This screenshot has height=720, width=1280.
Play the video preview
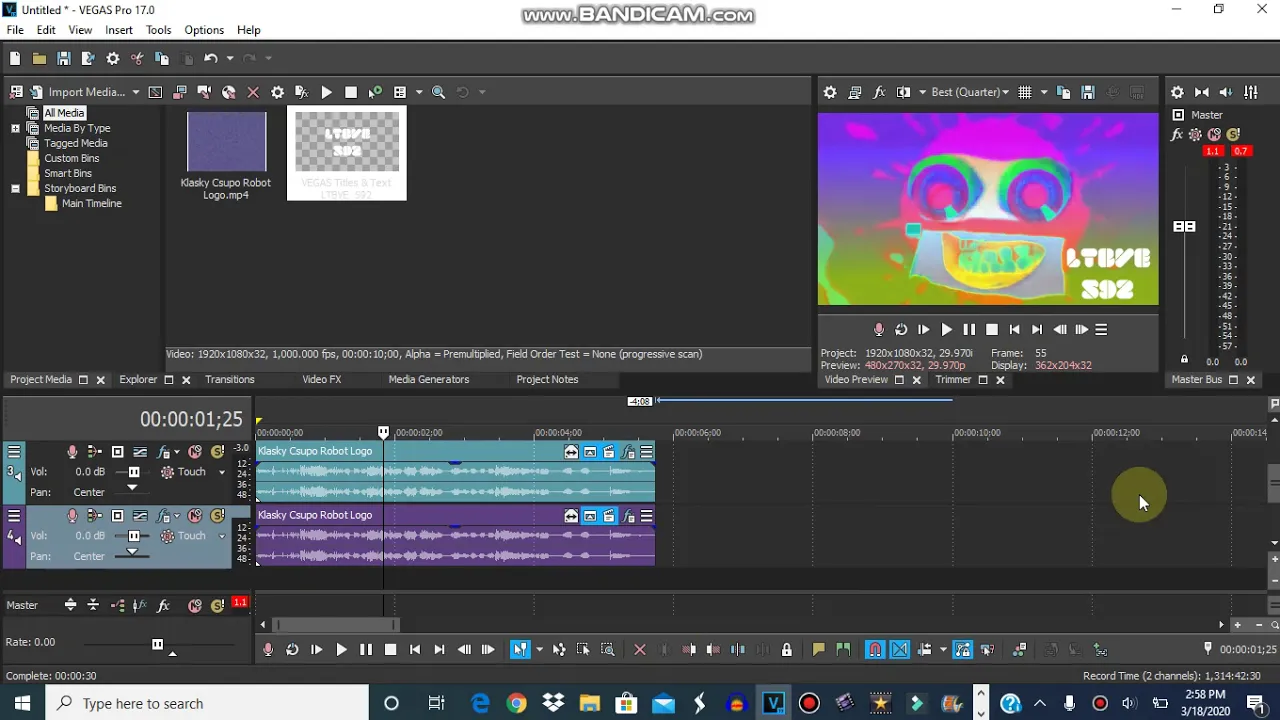tap(946, 330)
